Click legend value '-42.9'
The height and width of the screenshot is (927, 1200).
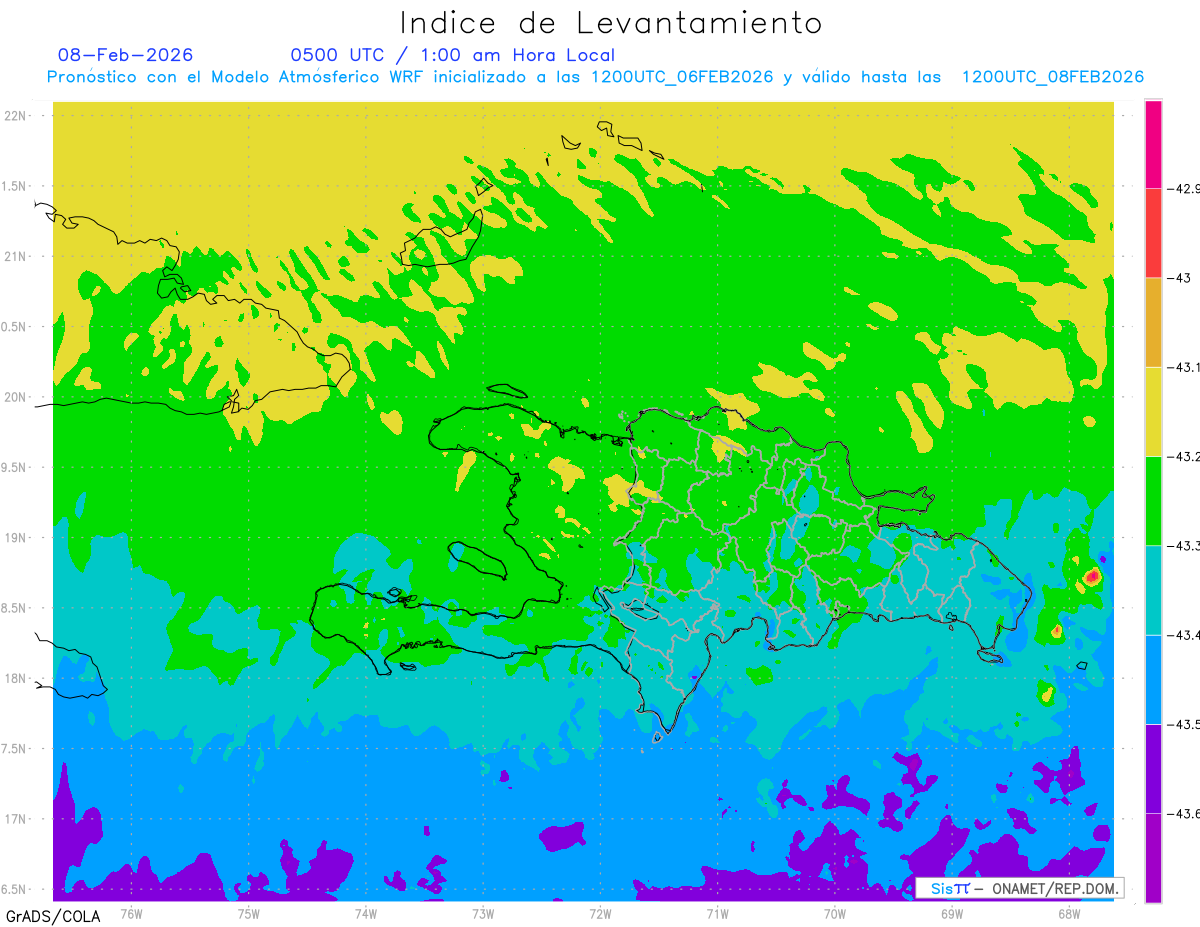pos(1184,188)
